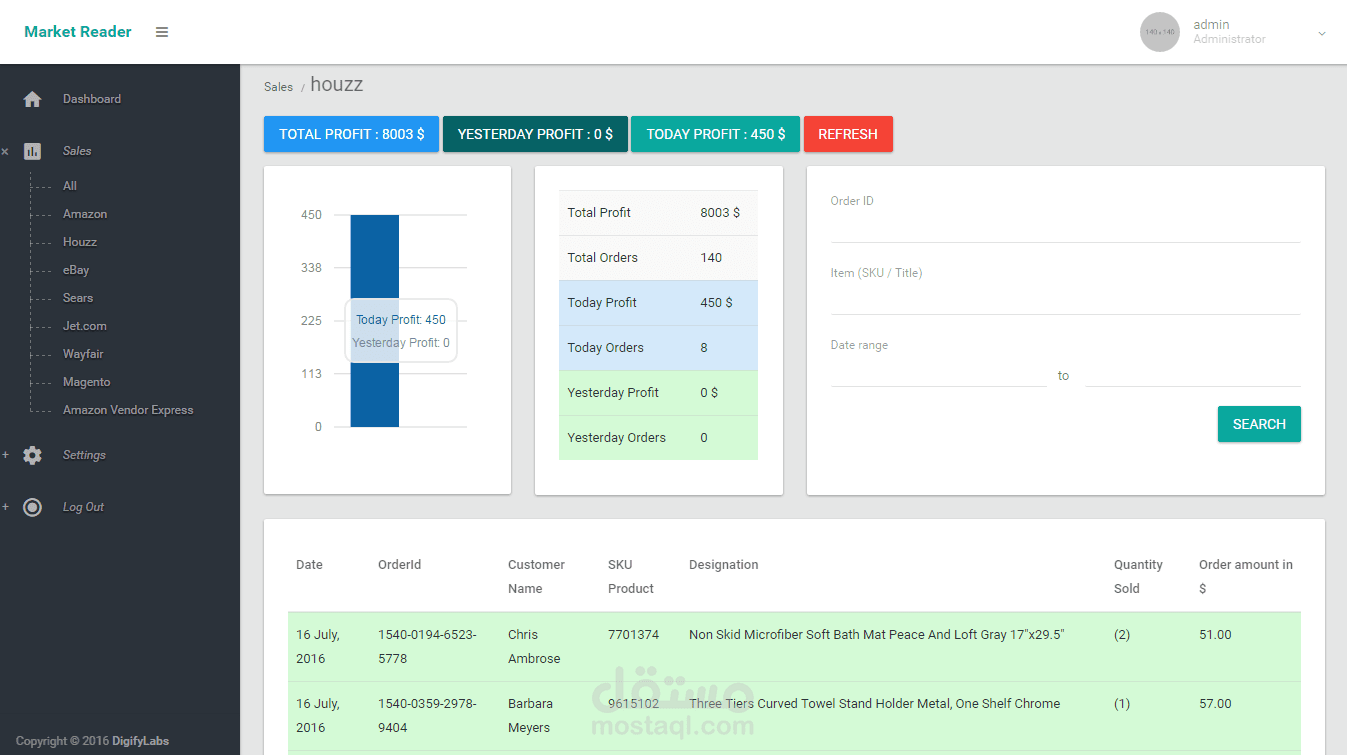Click the Yesterday Profit stats row
The width and height of the screenshot is (1347, 755).
tap(658, 393)
